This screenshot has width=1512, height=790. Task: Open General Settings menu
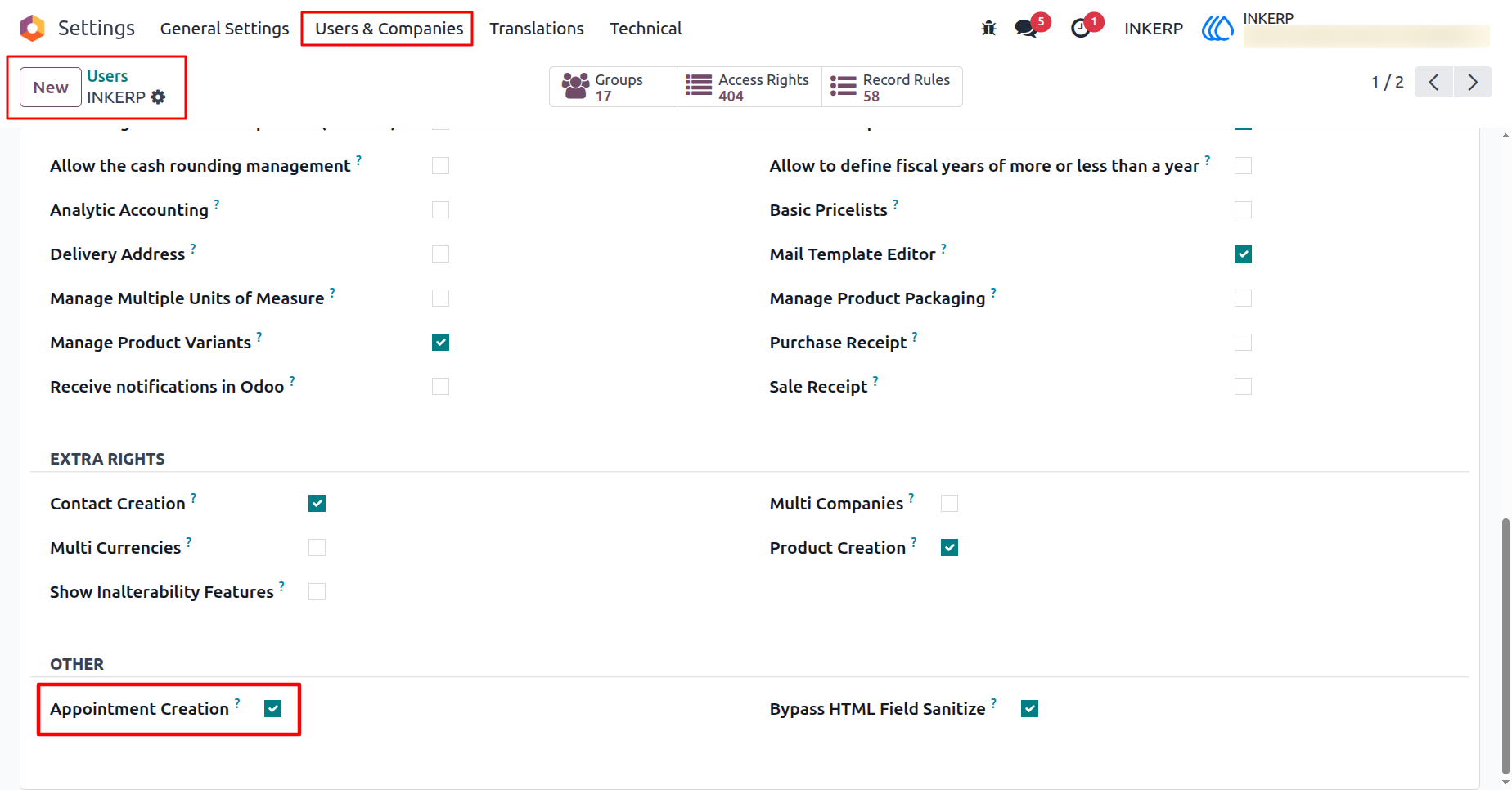(x=224, y=29)
